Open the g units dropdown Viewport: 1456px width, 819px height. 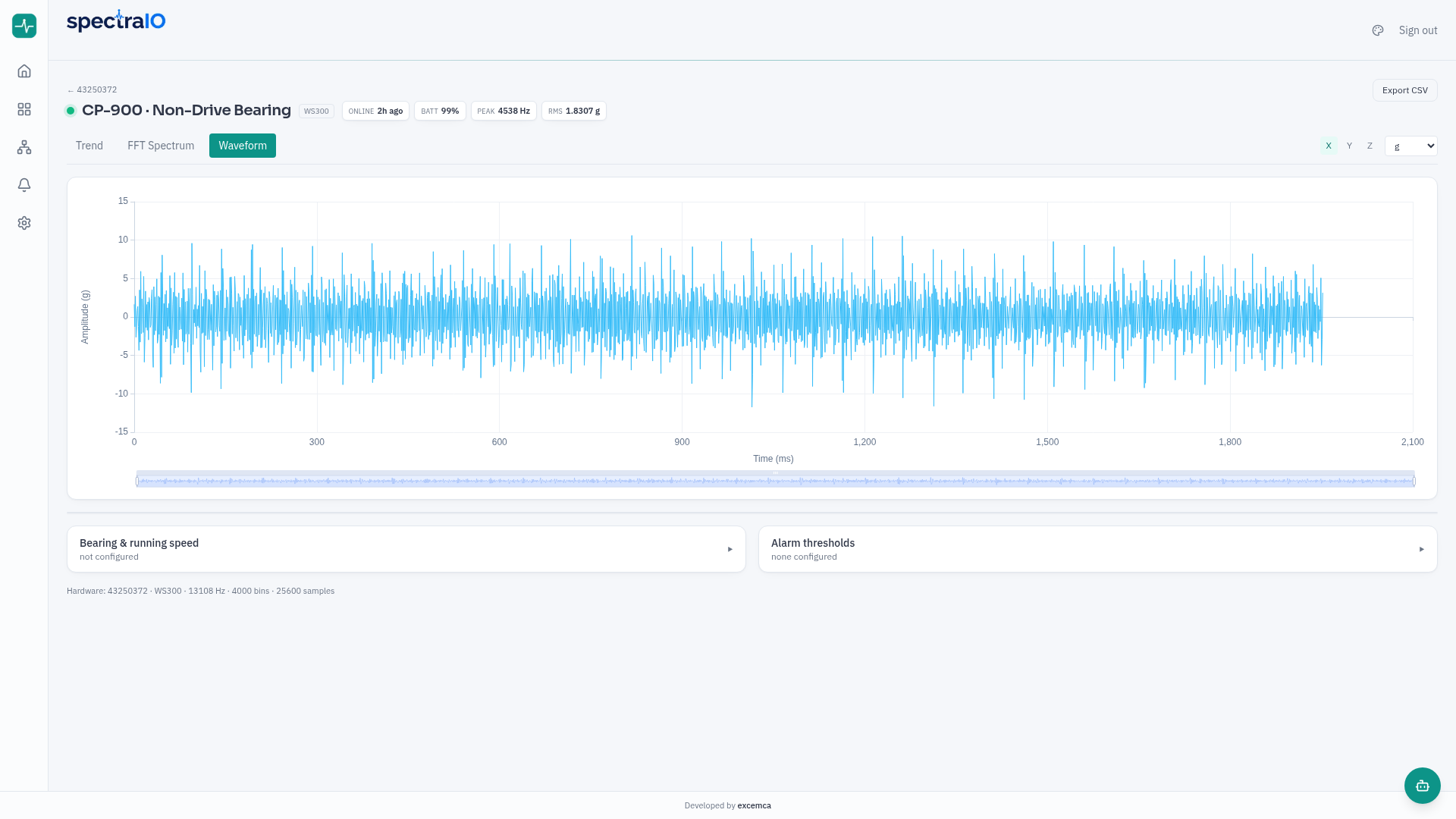click(x=1410, y=146)
